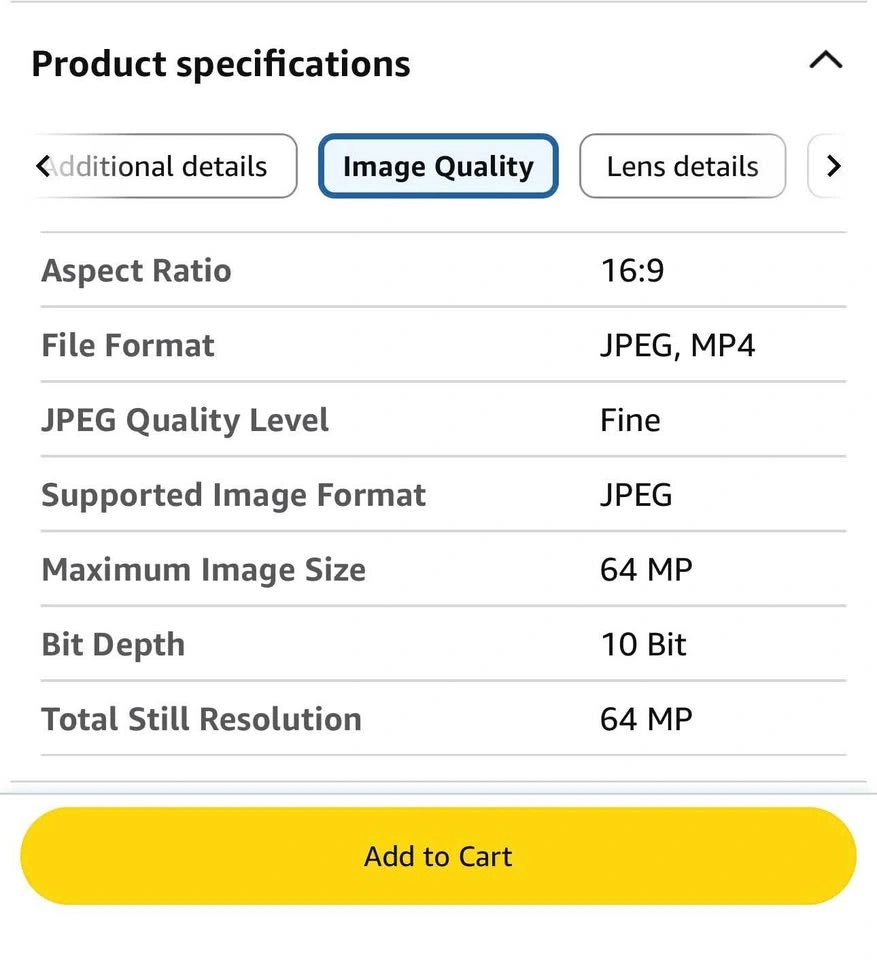Select the Fine quality value
Image resolution: width=877 pixels, height=960 pixels.
click(630, 420)
